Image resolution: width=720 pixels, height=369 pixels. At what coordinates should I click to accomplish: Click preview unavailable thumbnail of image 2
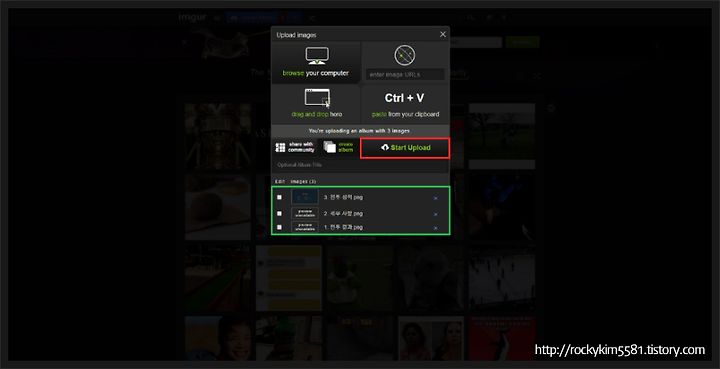pos(304,213)
